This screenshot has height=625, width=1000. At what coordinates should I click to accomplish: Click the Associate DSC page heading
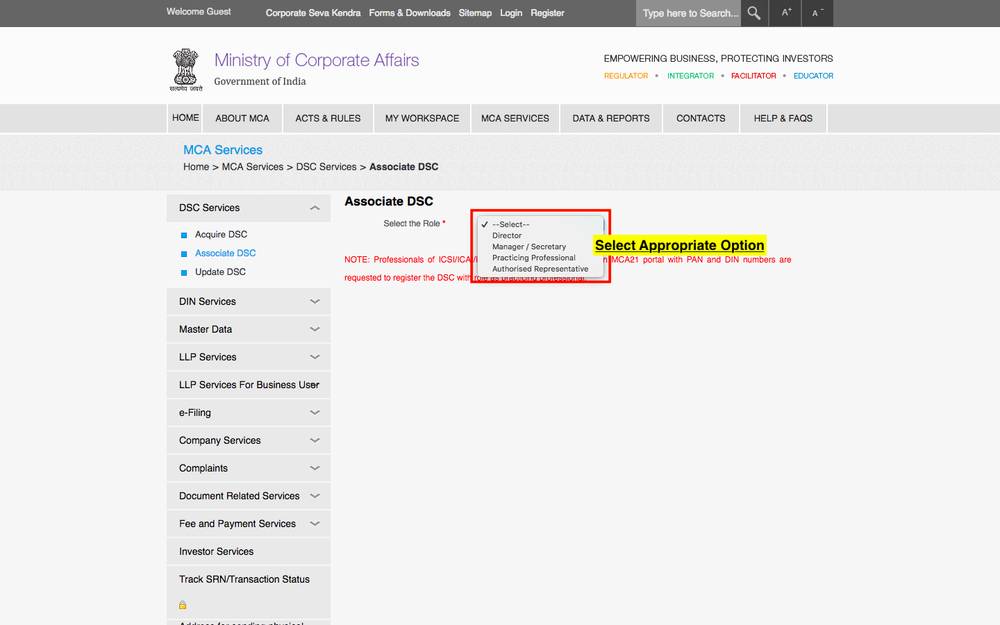coord(388,202)
